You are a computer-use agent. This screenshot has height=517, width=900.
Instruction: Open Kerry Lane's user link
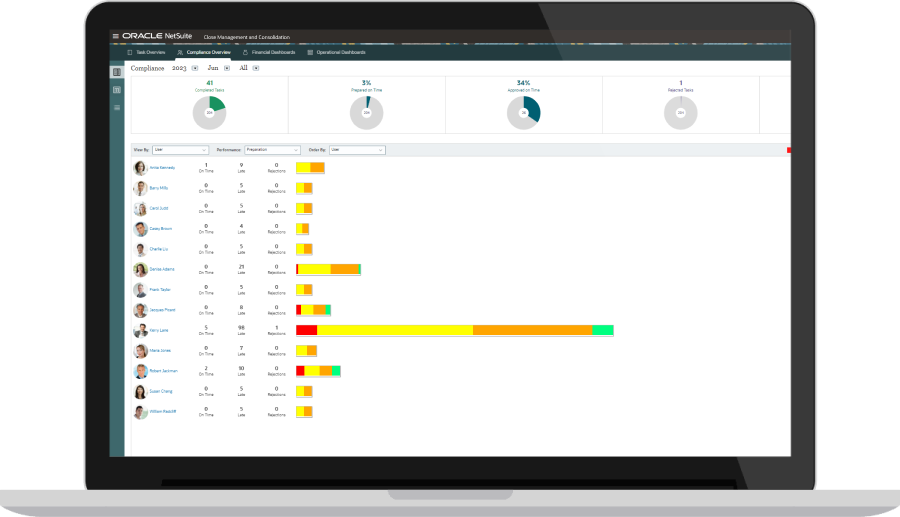pos(159,331)
